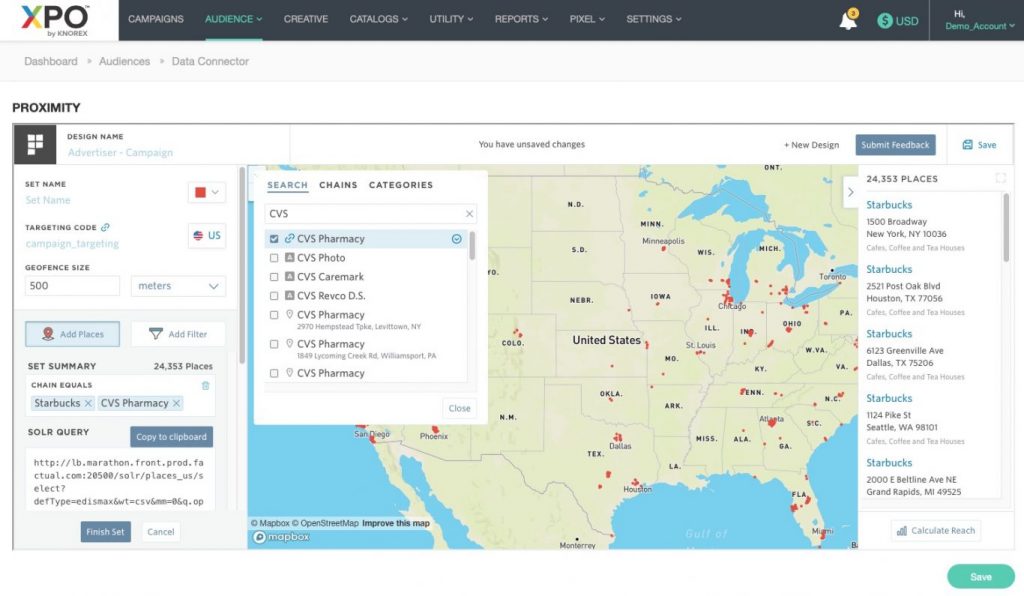
Task: Click + New Design
Action: point(811,145)
